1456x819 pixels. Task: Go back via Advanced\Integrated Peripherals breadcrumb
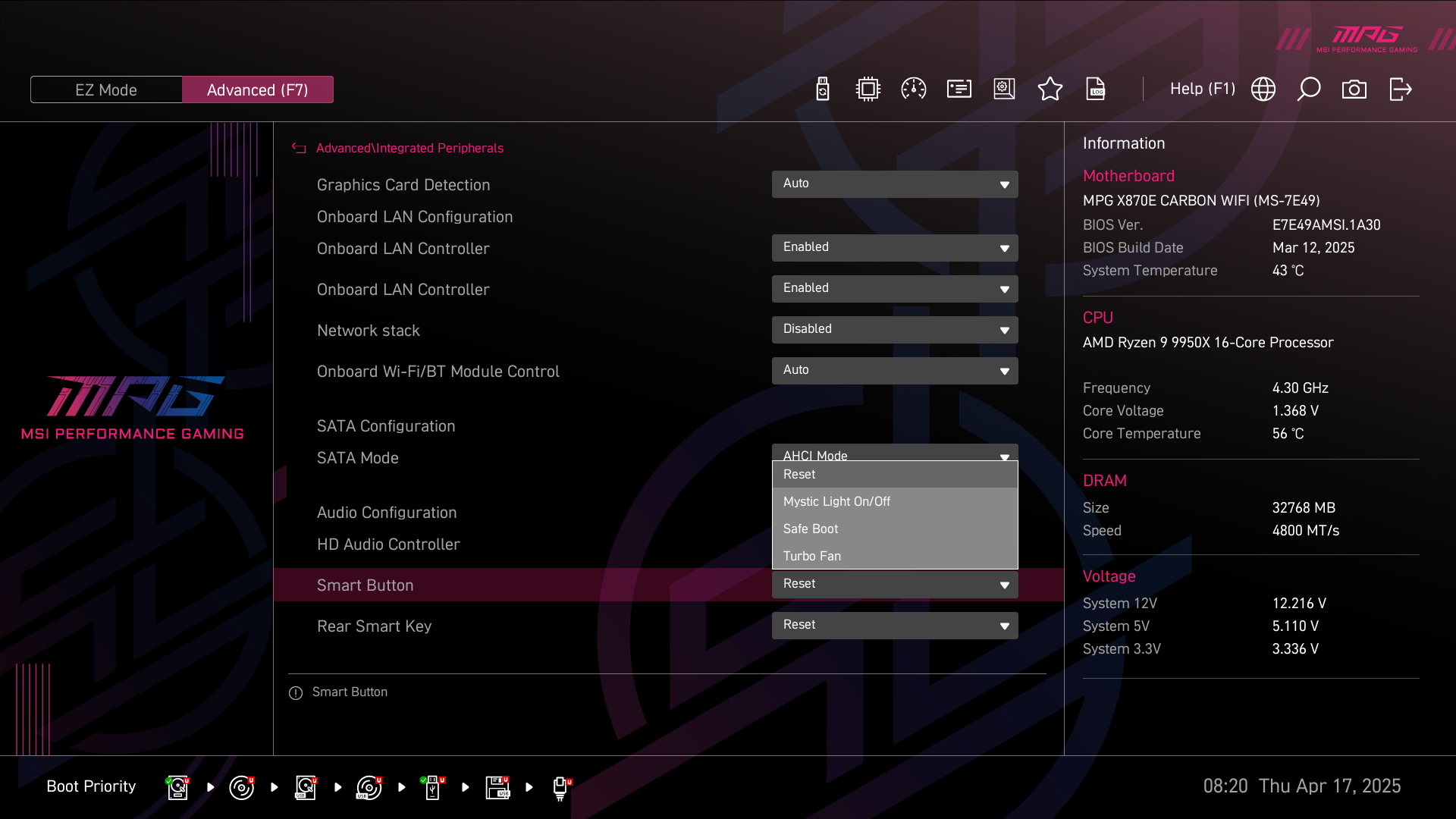click(x=409, y=148)
